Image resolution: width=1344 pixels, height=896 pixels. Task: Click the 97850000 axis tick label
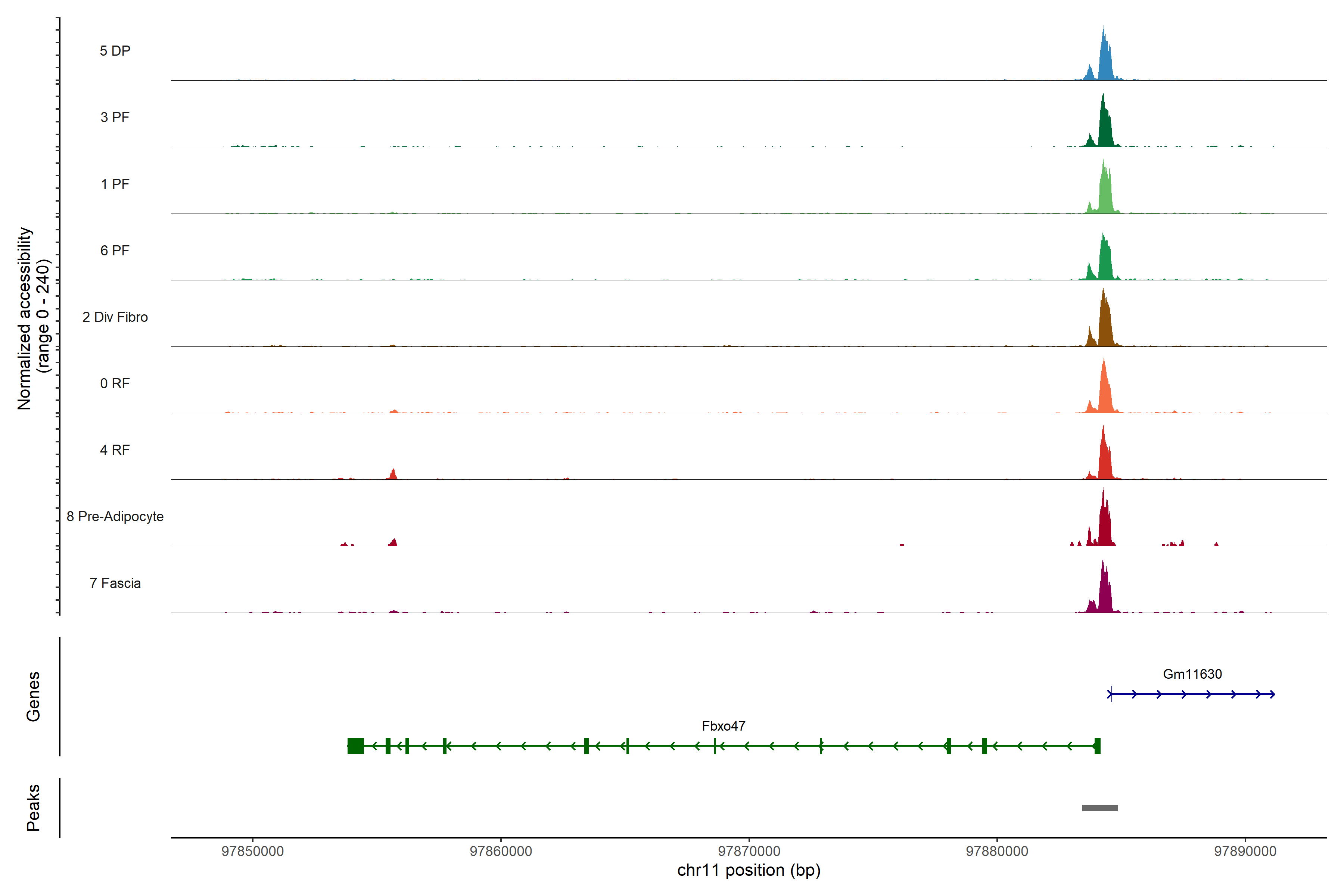pyautogui.click(x=253, y=852)
